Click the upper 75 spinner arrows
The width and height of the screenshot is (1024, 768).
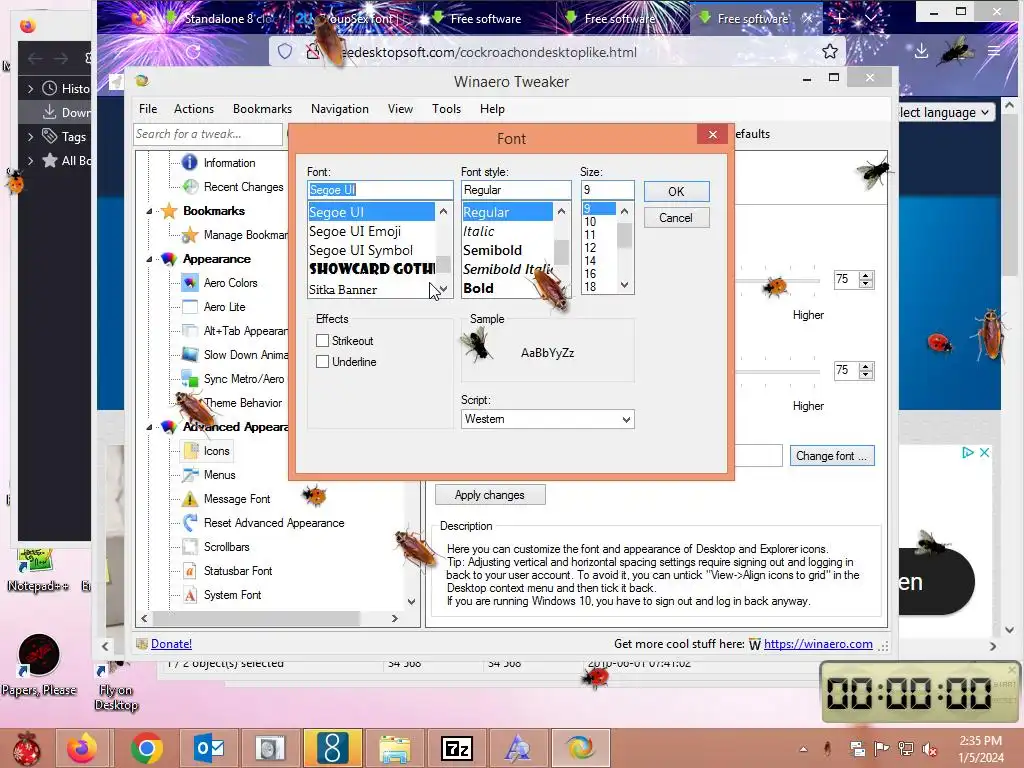point(866,280)
